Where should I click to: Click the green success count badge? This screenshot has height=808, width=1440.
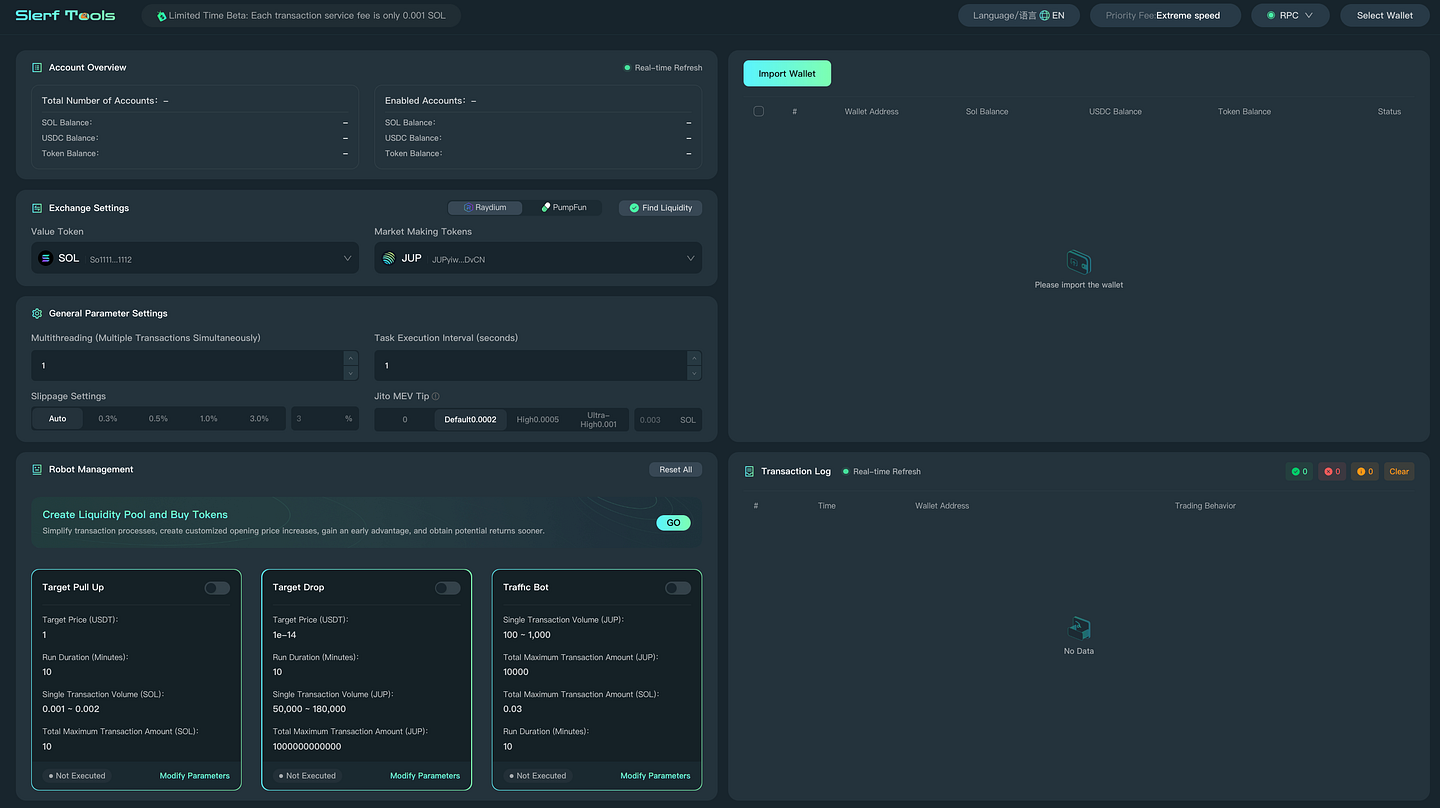click(x=1299, y=471)
